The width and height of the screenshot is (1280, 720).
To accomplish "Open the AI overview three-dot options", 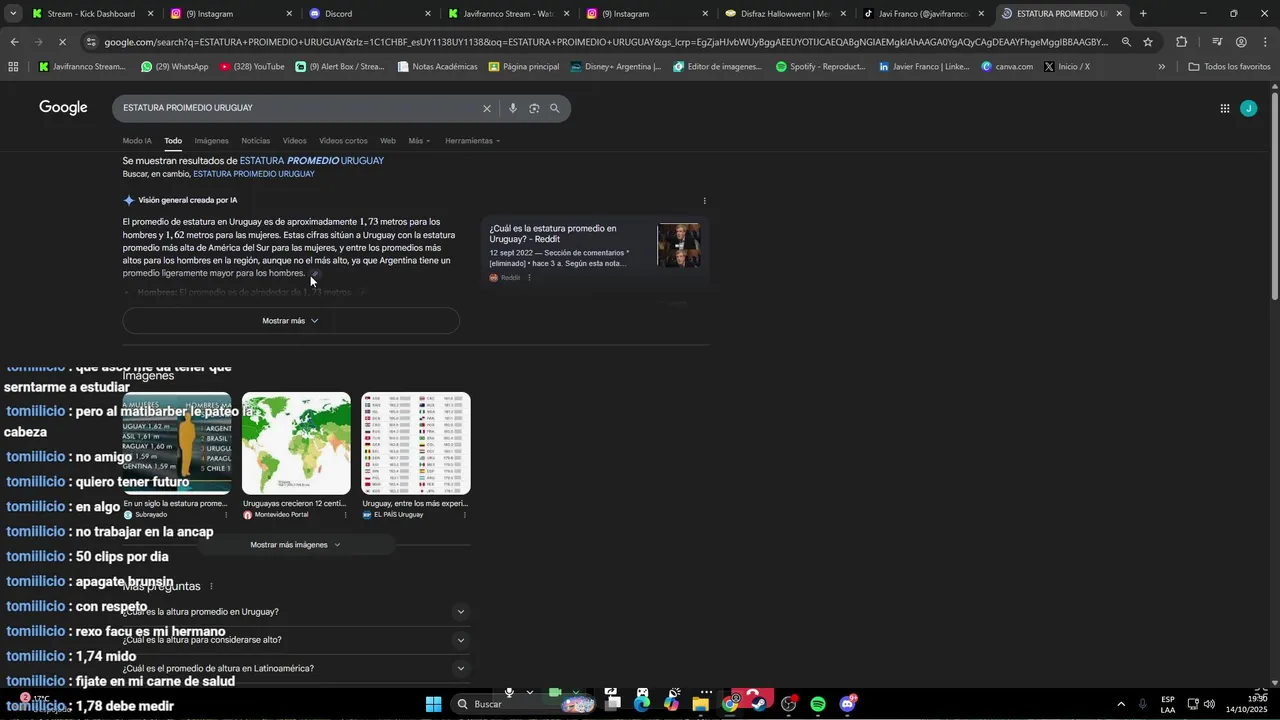I will pos(704,200).
